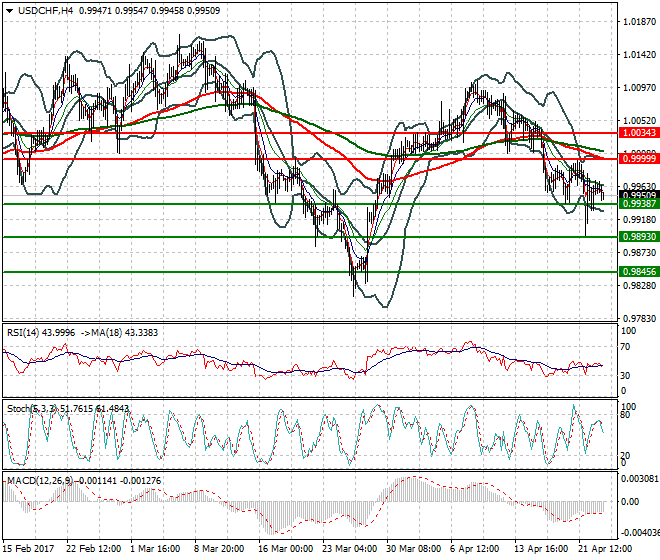The height and width of the screenshot is (560, 660).
Task: Click the 6 Apr 12:00 time label
Action: coord(474,549)
